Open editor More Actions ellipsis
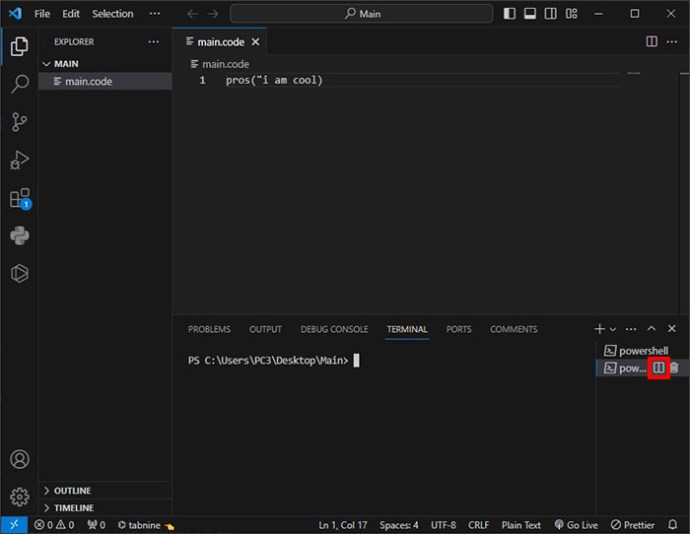Viewport: 690px width, 534px height. tap(672, 41)
